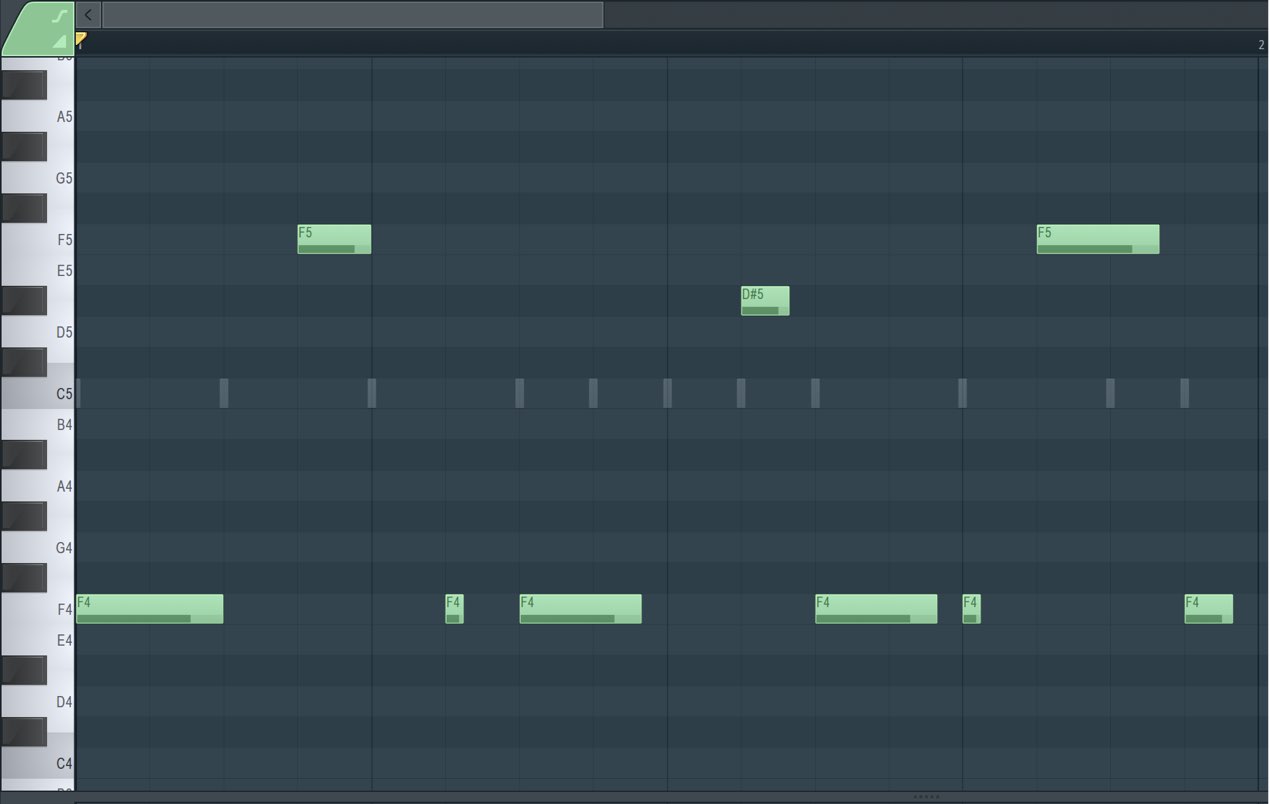Play the black key between A4 and G4

point(23,516)
